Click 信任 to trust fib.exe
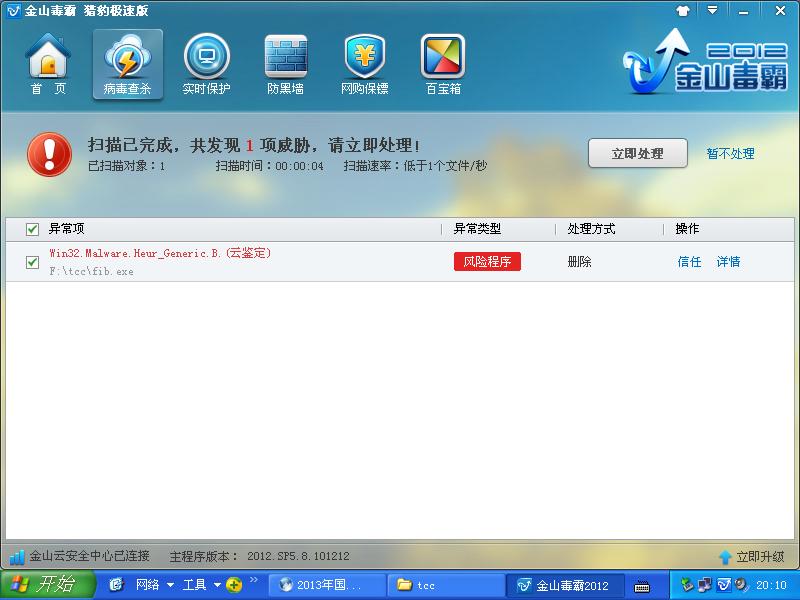 click(689, 262)
